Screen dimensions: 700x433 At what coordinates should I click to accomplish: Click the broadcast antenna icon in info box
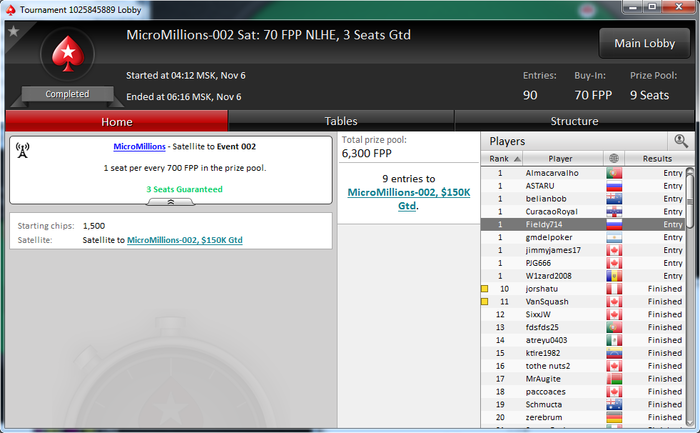pyautogui.click(x=22, y=150)
